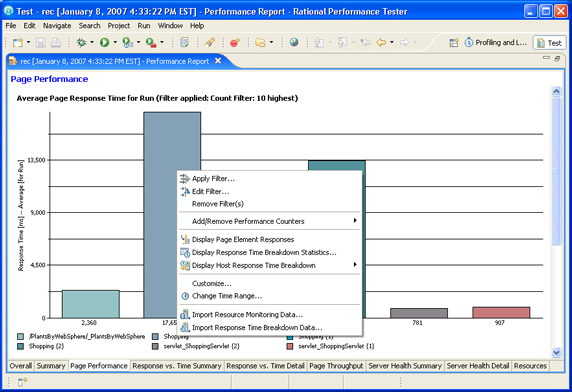Close the Performance Report editor tab
Image resolution: width=572 pixels, height=392 pixels.
(218, 61)
